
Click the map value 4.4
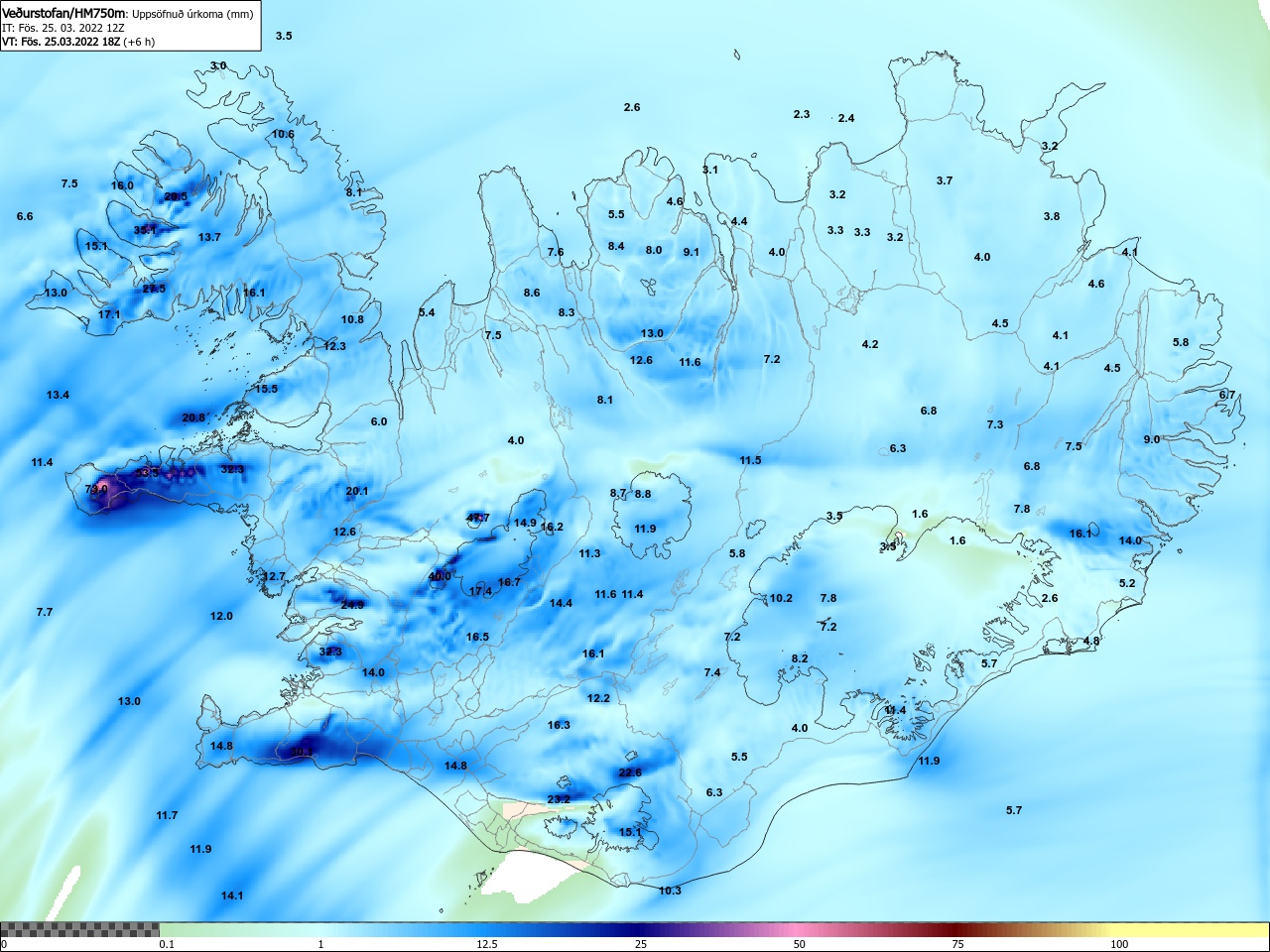point(739,222)
